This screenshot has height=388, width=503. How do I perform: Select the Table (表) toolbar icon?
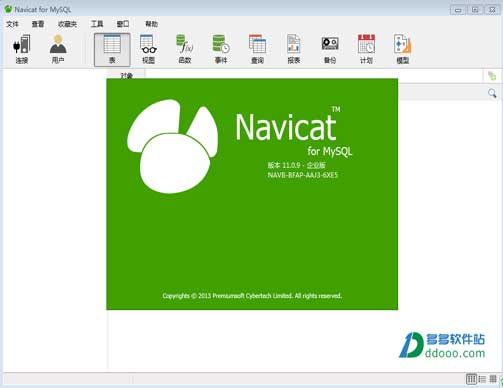(112, 49)
